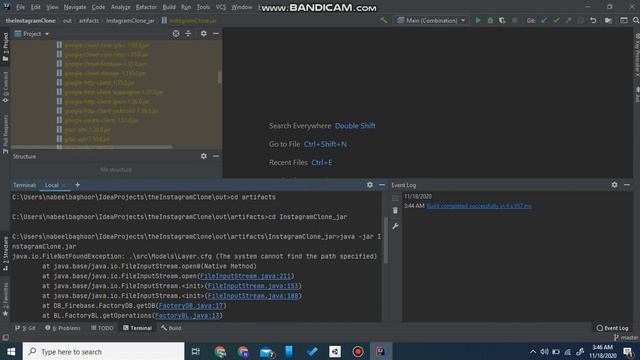
Task: Click Select Opened File locate icon in Project panel
Action: pos(176,34)
